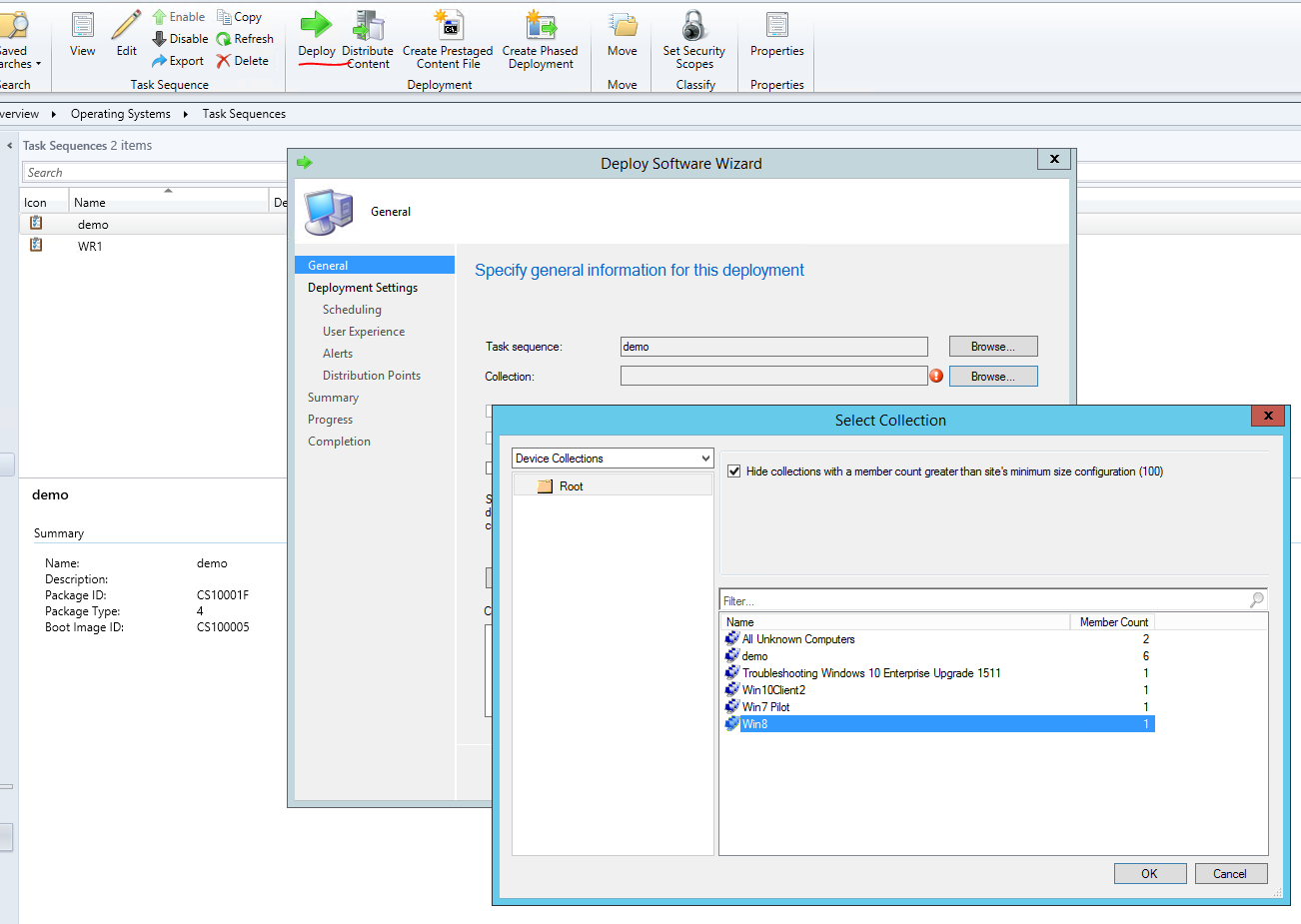Uncheck hide collections with large member count
This screenshot has width=1301, height=924.
pos(736,470)
